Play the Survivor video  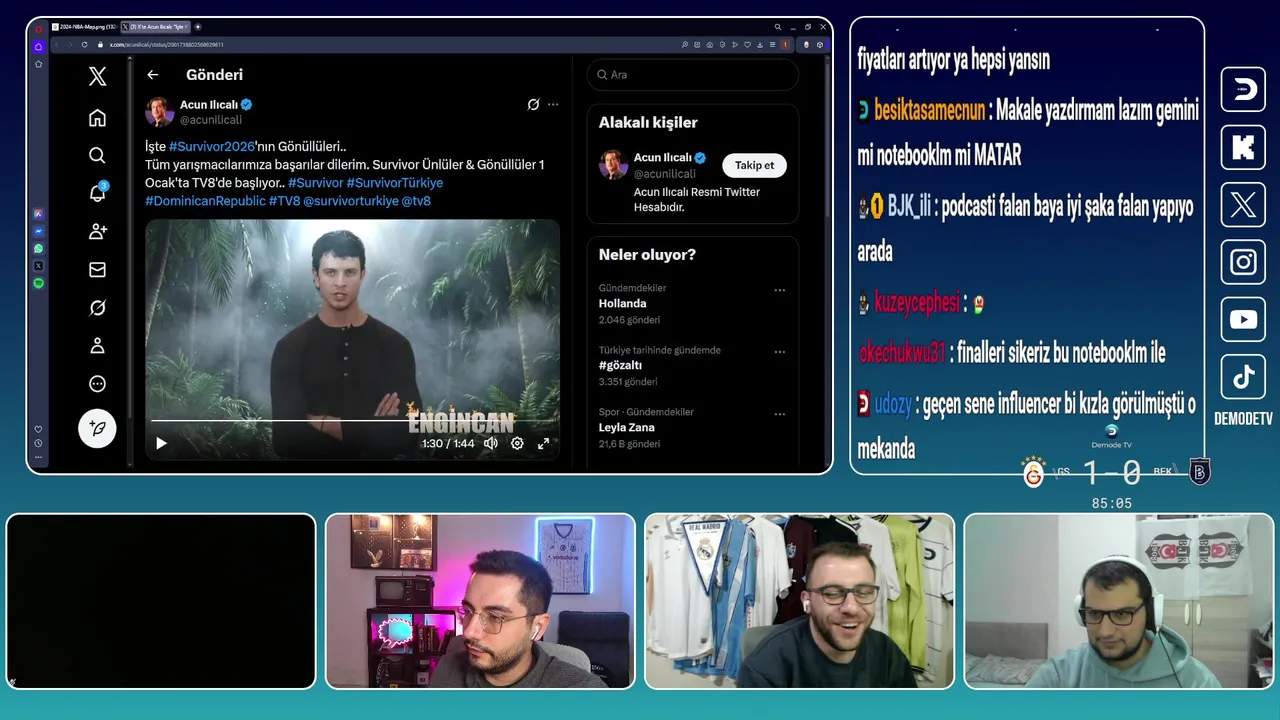[x=162, y=443]
